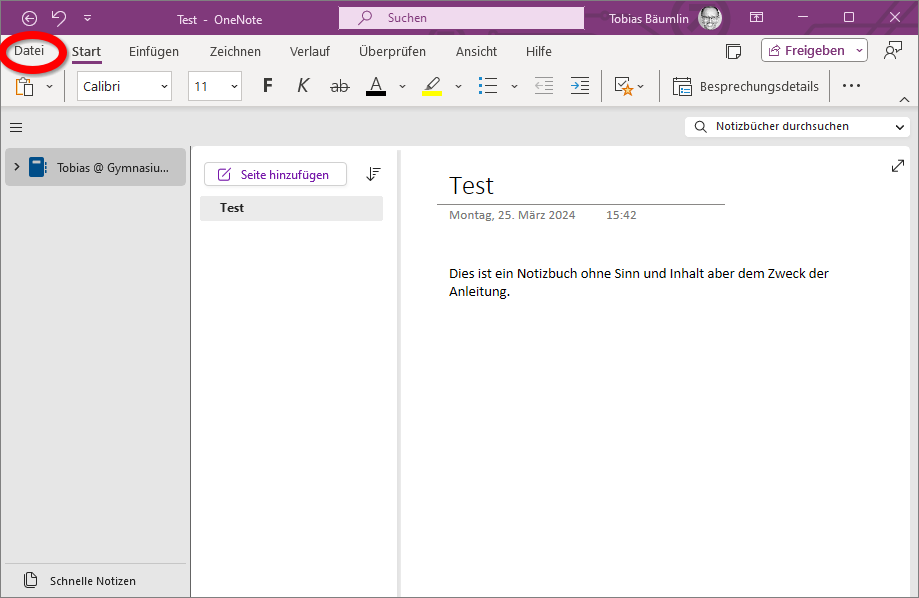Open font color dropdown arrow
This screenshot has width=919, height=598.
tap(402, 87)
